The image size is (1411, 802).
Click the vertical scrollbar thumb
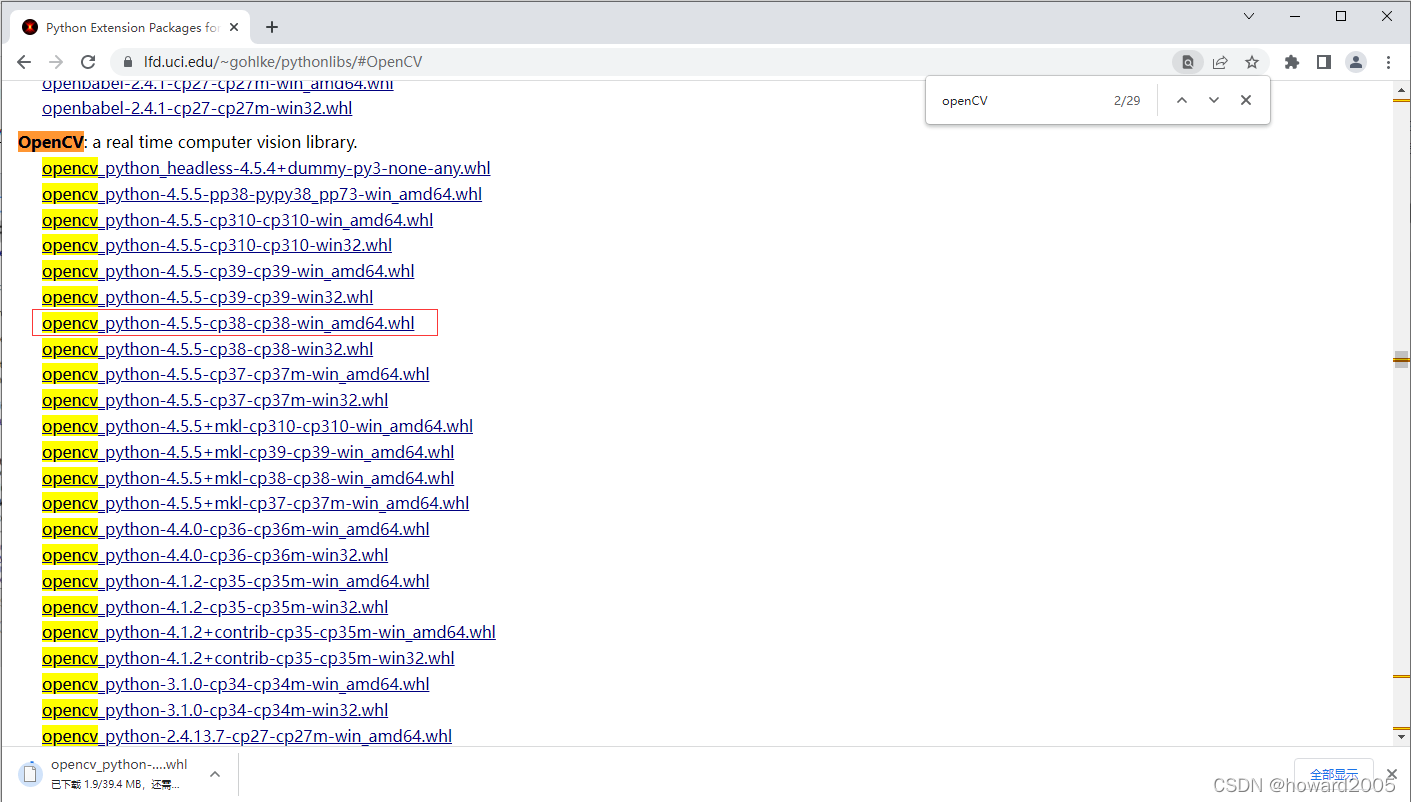[1402, 359]
